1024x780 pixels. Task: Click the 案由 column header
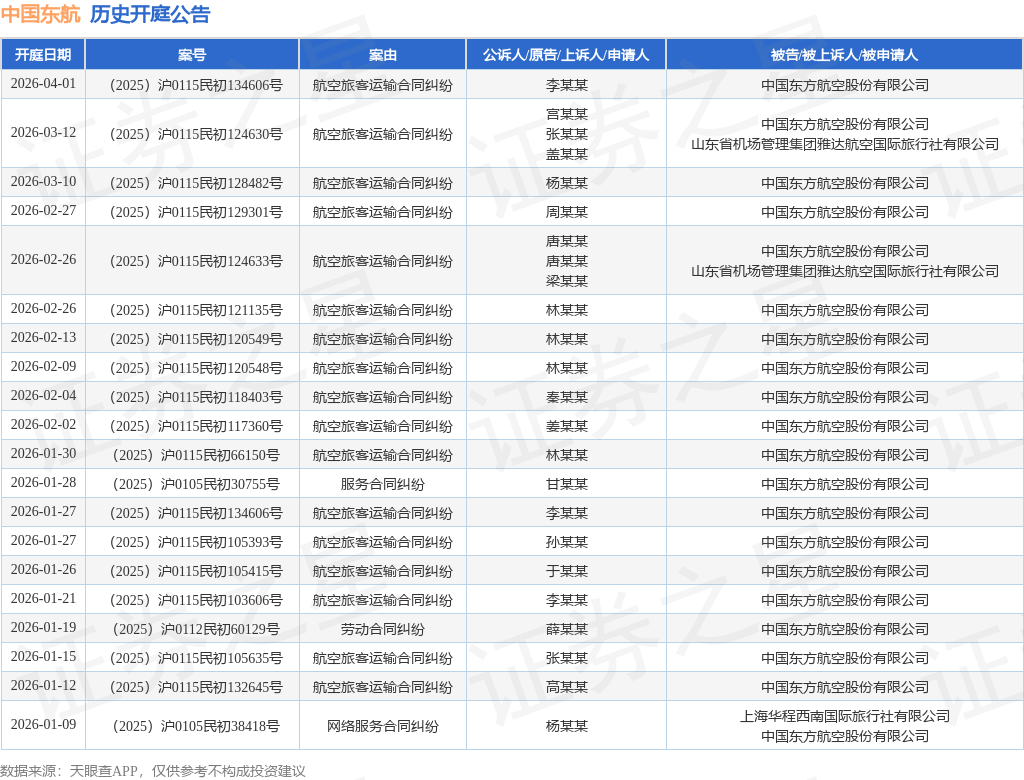[382, 55]
